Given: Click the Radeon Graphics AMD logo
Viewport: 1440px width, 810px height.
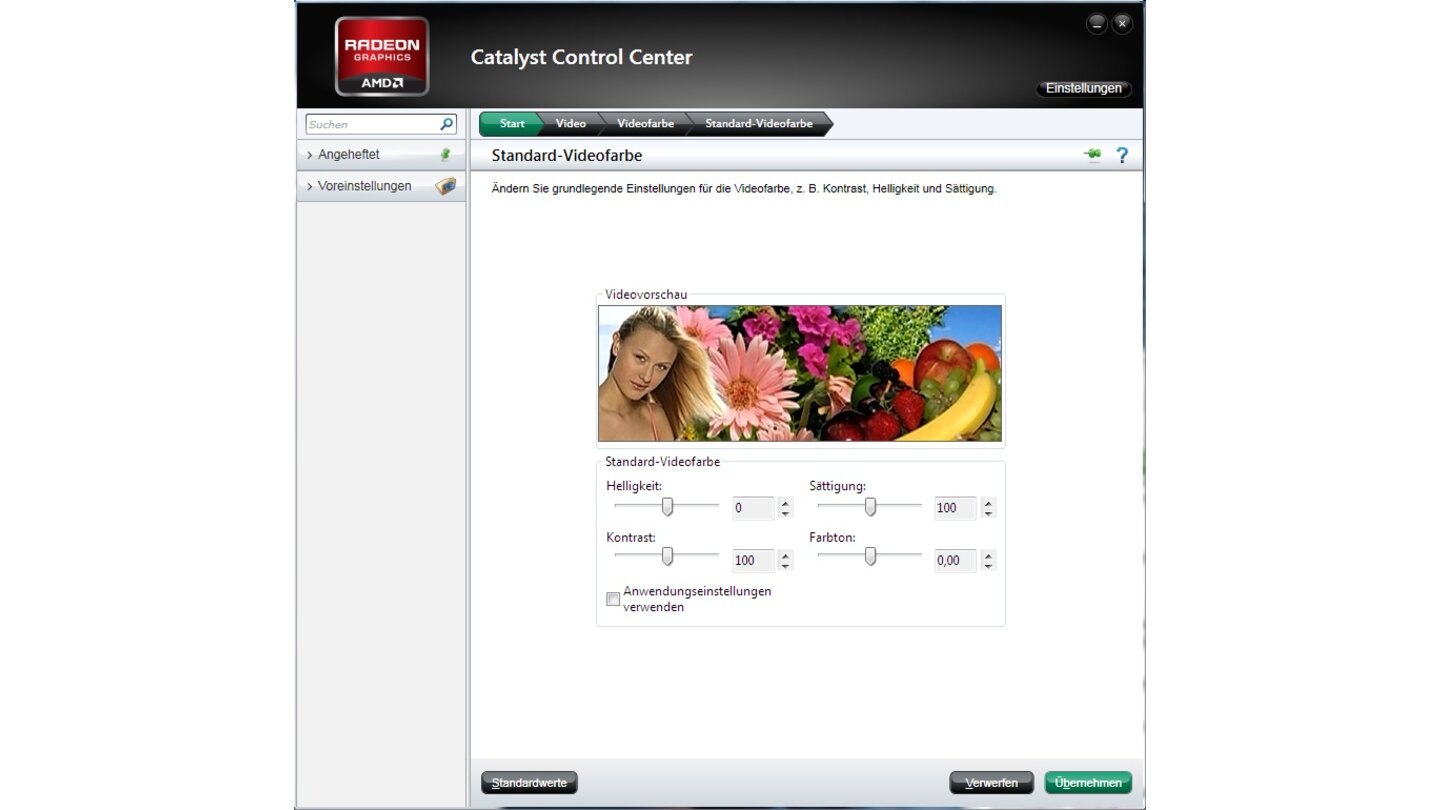Looking at the screenshot, I should click(x=382, y=56).
